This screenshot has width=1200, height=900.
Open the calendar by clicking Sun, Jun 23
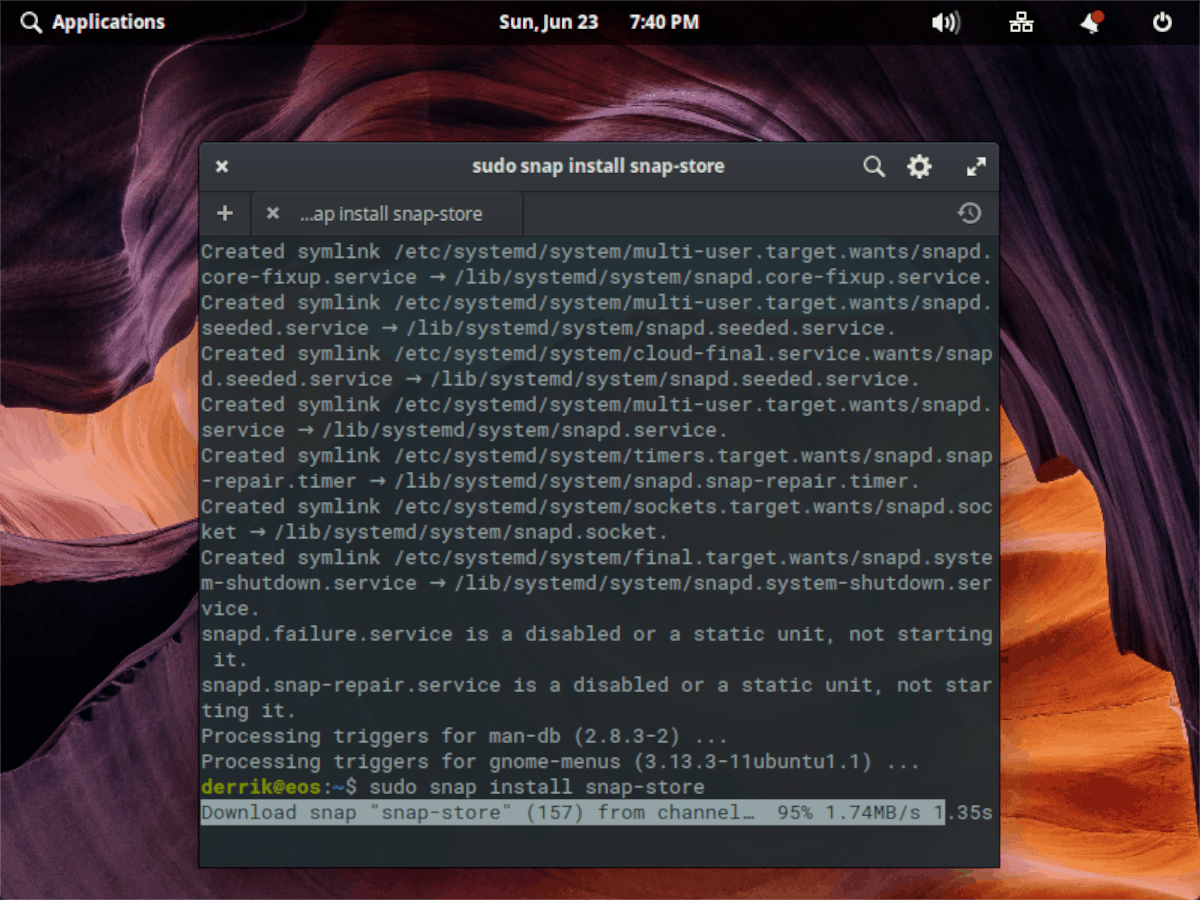pyautogui.click(x=549, y=21)
